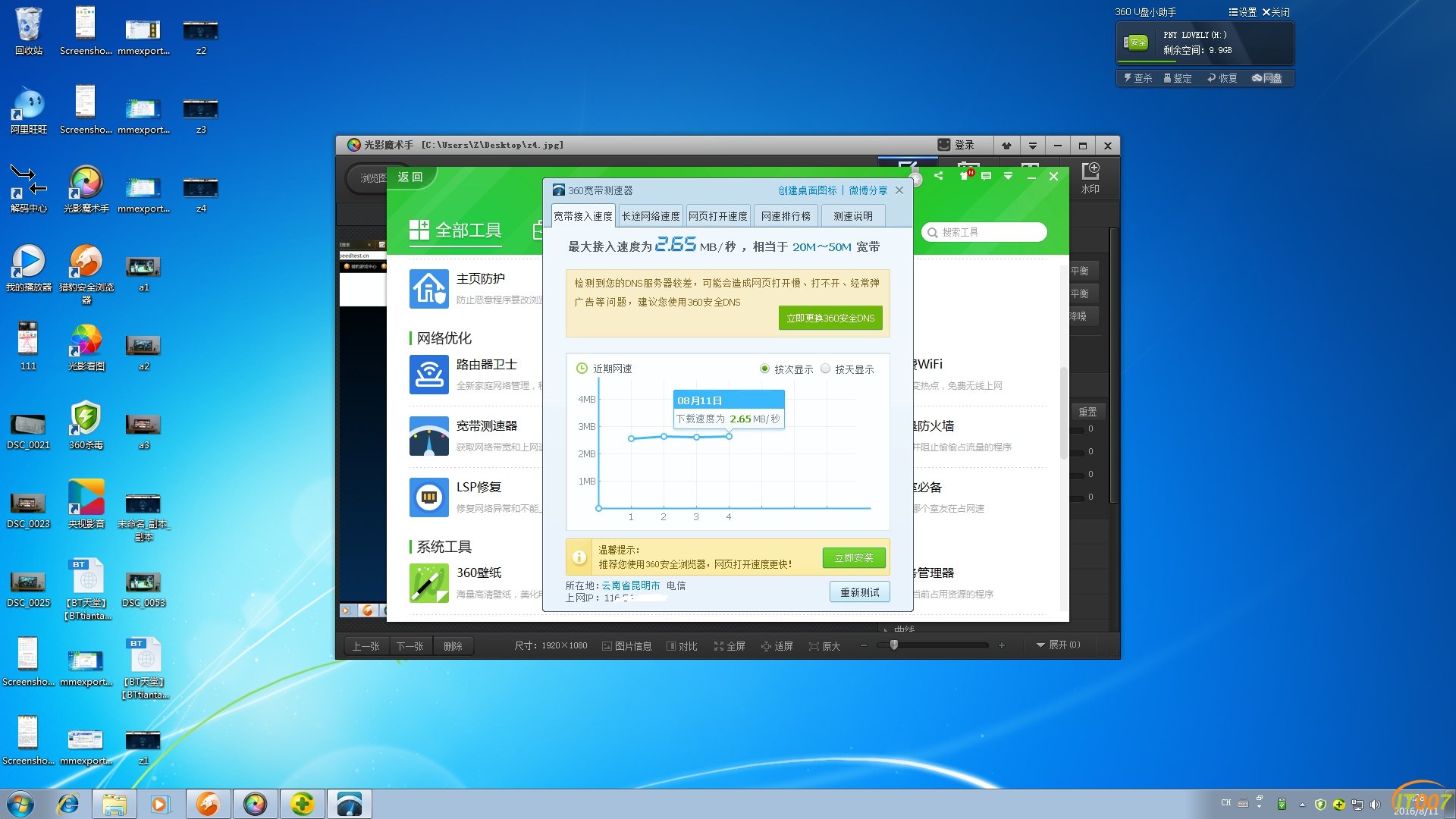
Task: Expand the 曲线 curves section
Action: coord(899,629)
